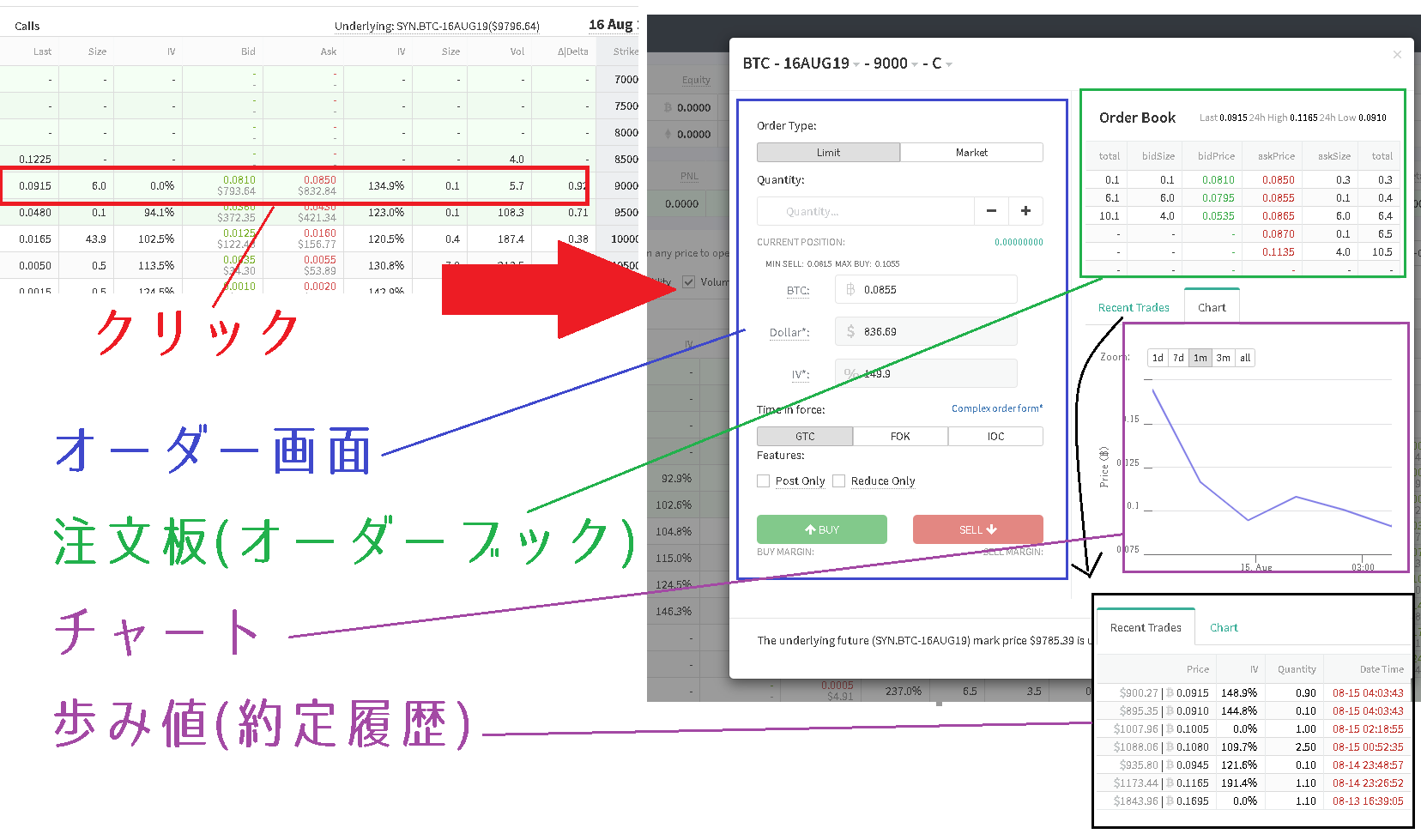The width and height of the screenshot is (1421, 840).
Task: Switch to the Recent Trades tab
Action: 1134,306
